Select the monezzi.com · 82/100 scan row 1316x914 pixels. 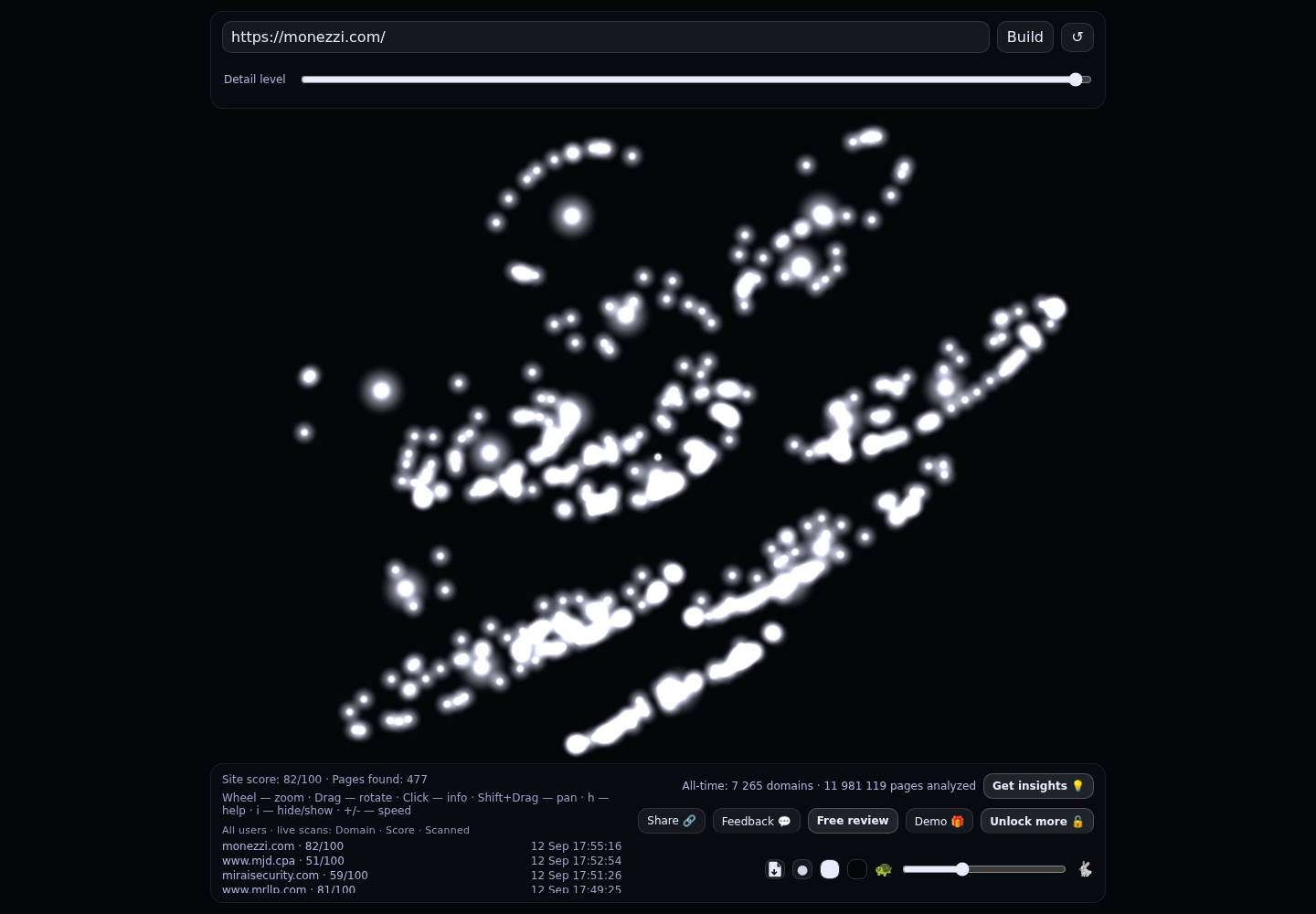coord(422,846)
